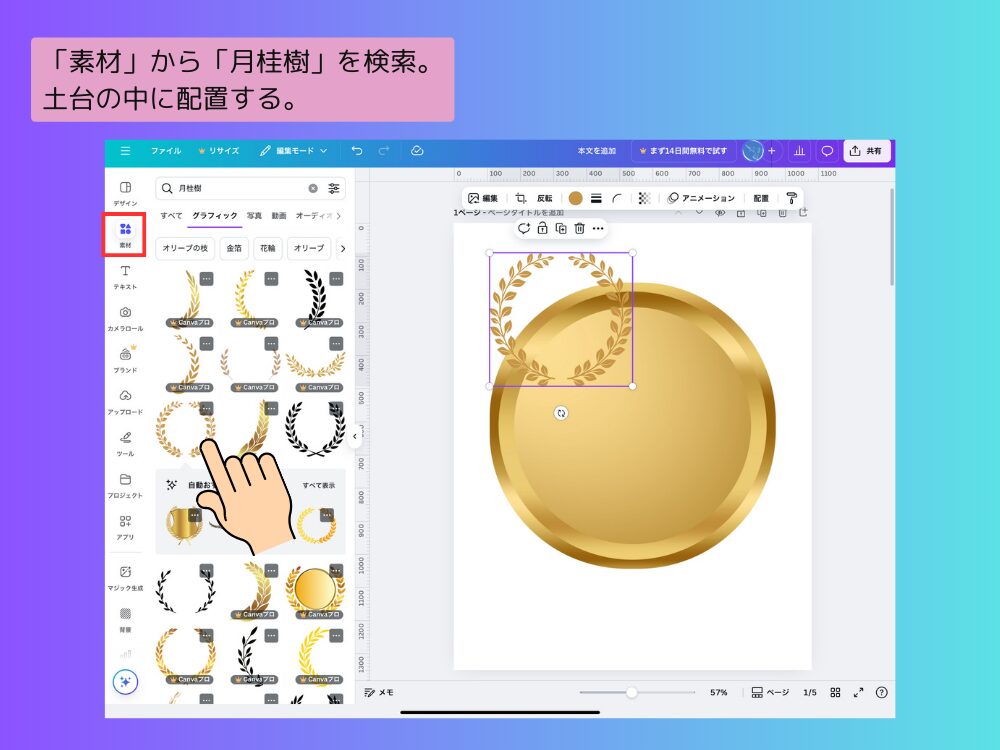Screen dimensions: 1000x750
Task: Click the gold color swatch in the toolbar
Action: point(575,198)
